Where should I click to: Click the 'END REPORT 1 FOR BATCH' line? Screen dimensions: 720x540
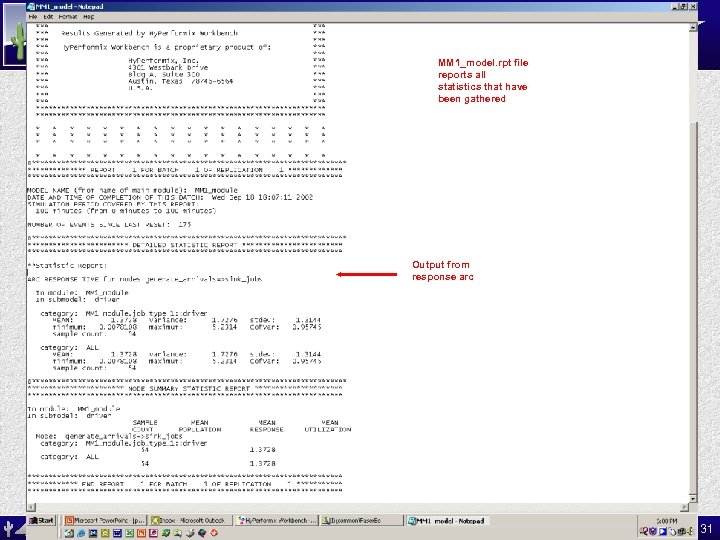[x=185, y=484]
